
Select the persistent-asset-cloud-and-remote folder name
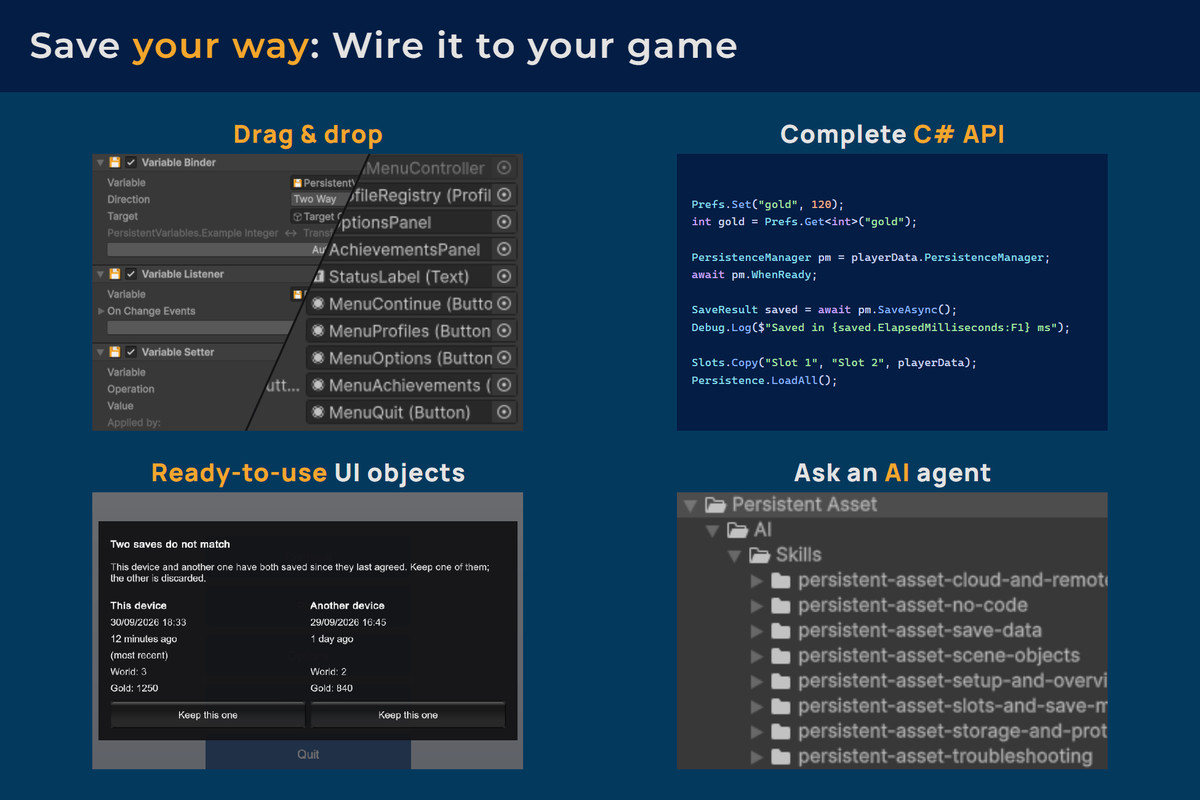[952, 580]
